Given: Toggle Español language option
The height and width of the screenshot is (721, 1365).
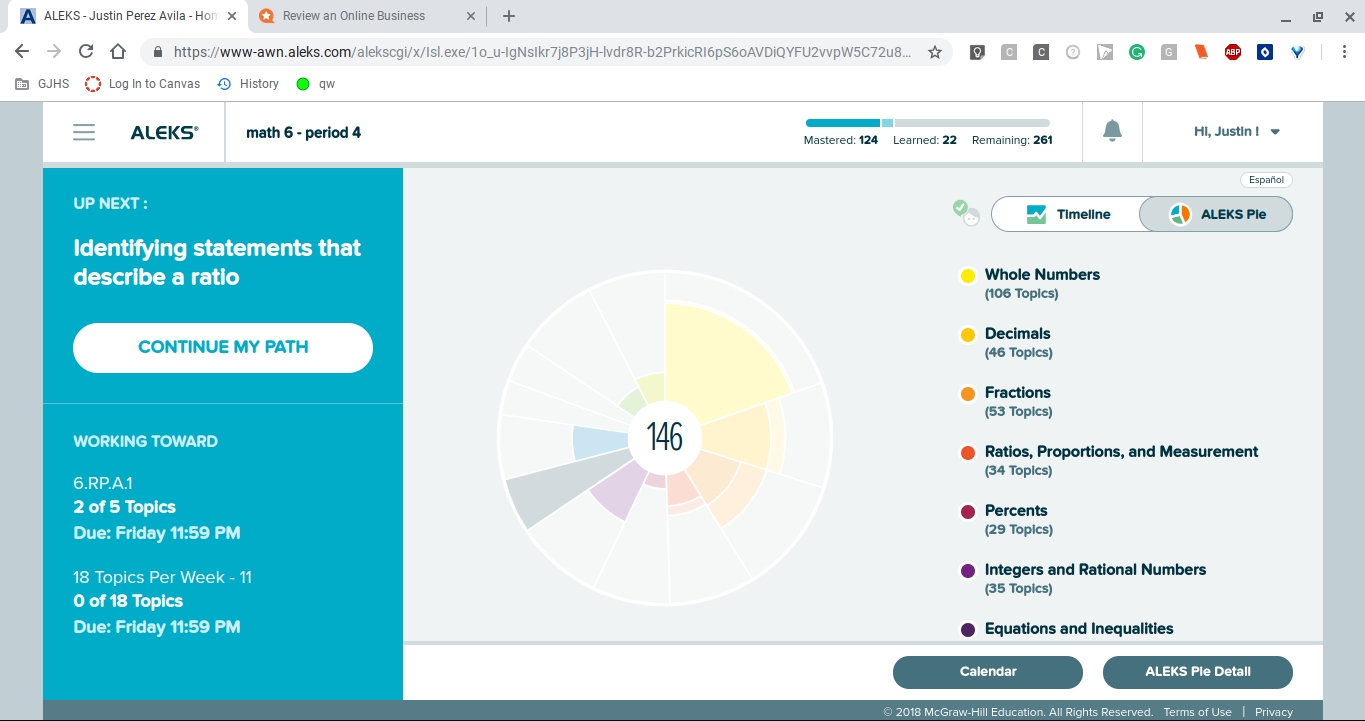Looking at the screenshot, I should tap(1266, 179).
